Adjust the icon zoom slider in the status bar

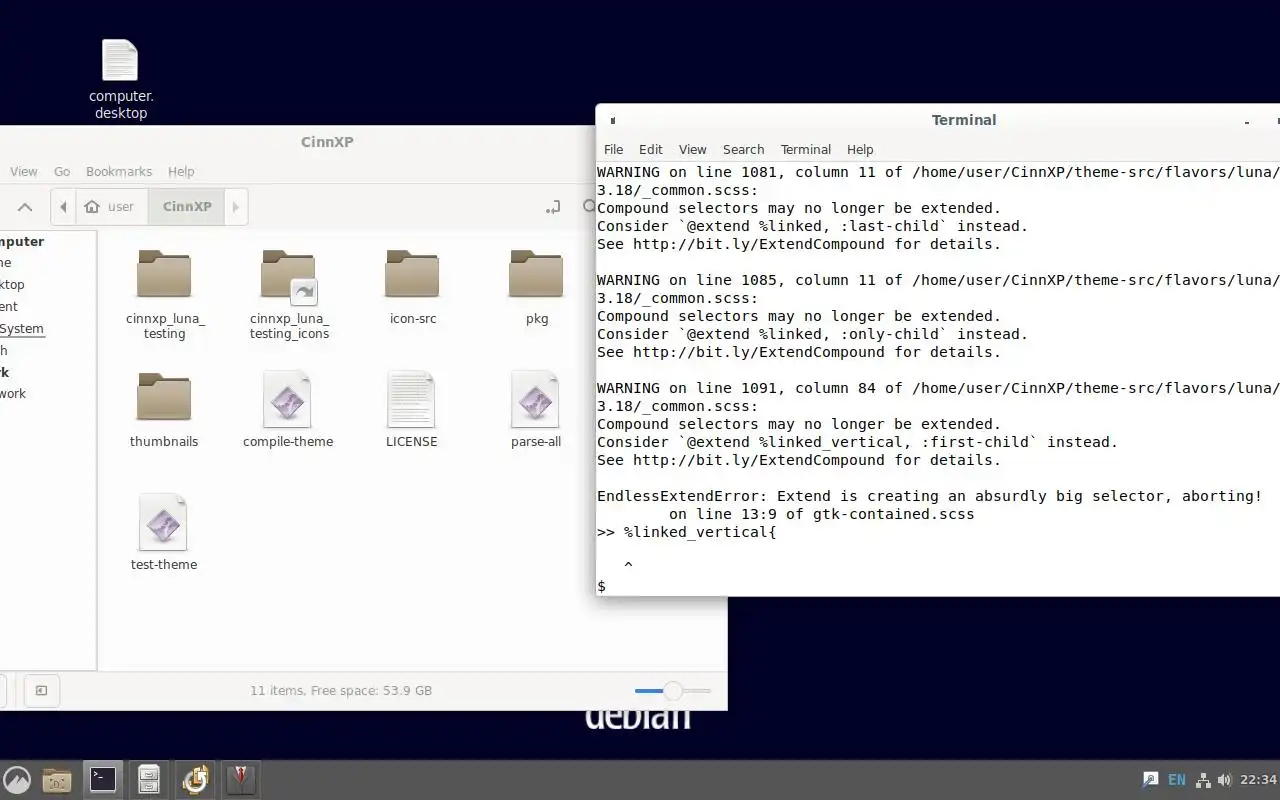[x=673, y=690]
